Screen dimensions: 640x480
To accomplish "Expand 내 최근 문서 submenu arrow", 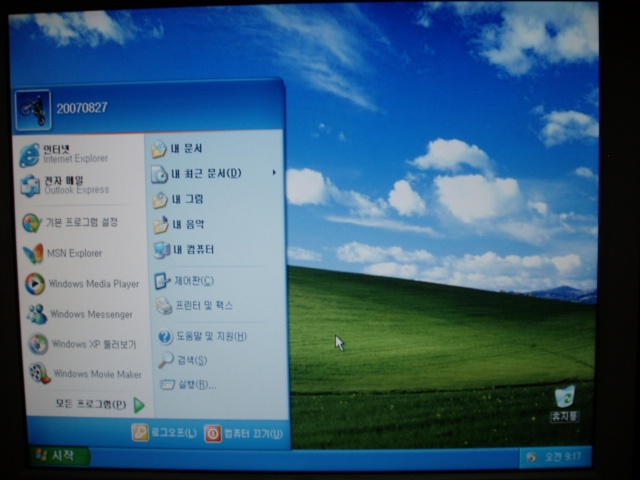I will tap(274, 173).
